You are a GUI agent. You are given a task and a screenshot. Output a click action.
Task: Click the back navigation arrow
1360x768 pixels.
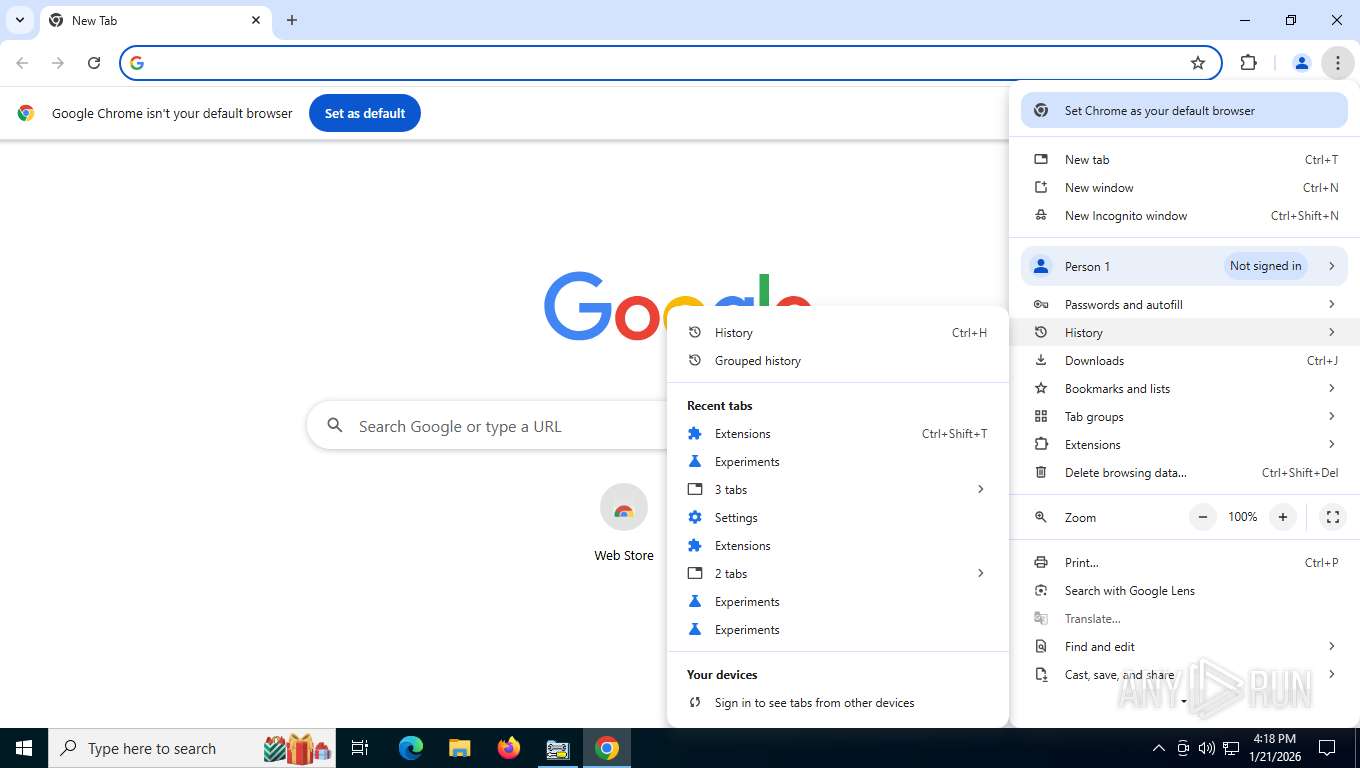22,63
